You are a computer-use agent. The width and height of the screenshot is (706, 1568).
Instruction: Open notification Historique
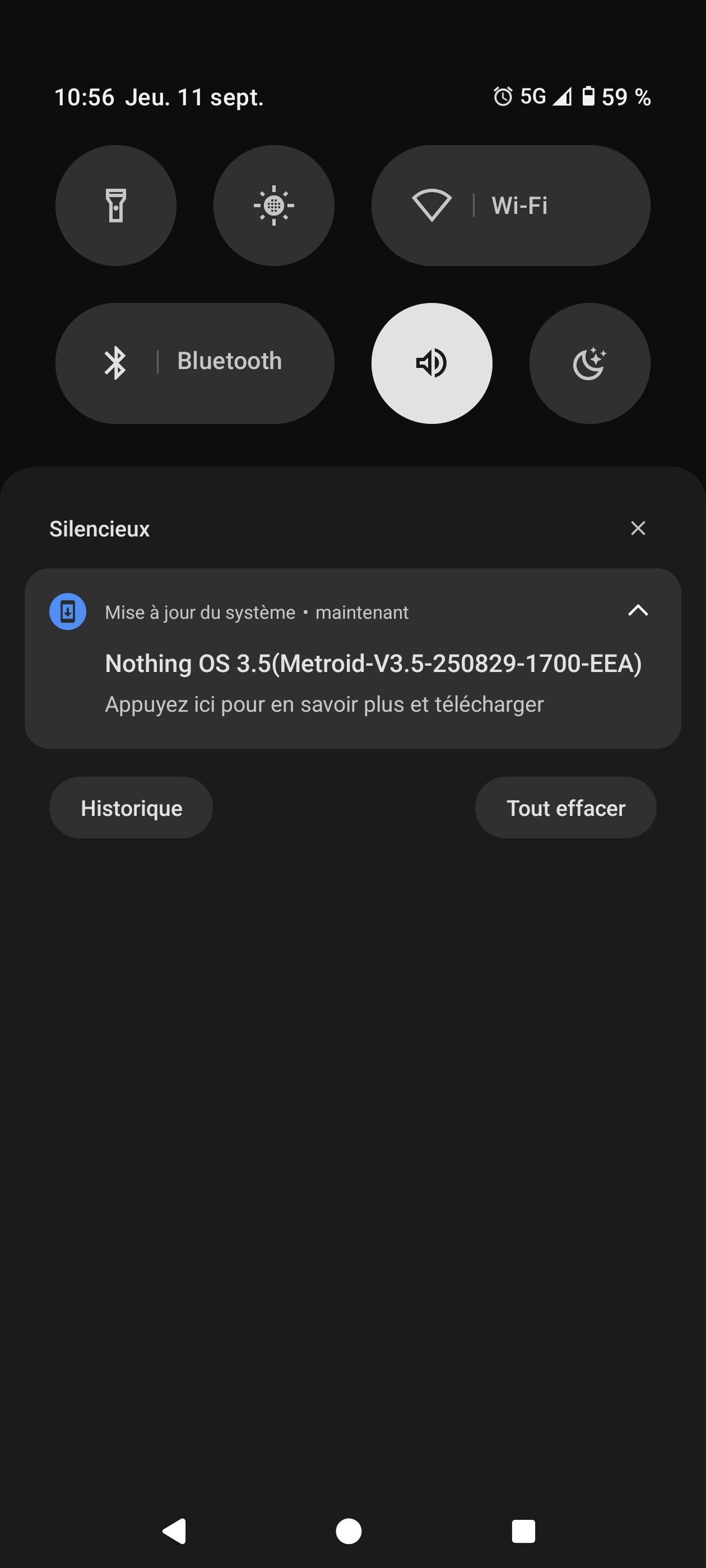(131, 808)
